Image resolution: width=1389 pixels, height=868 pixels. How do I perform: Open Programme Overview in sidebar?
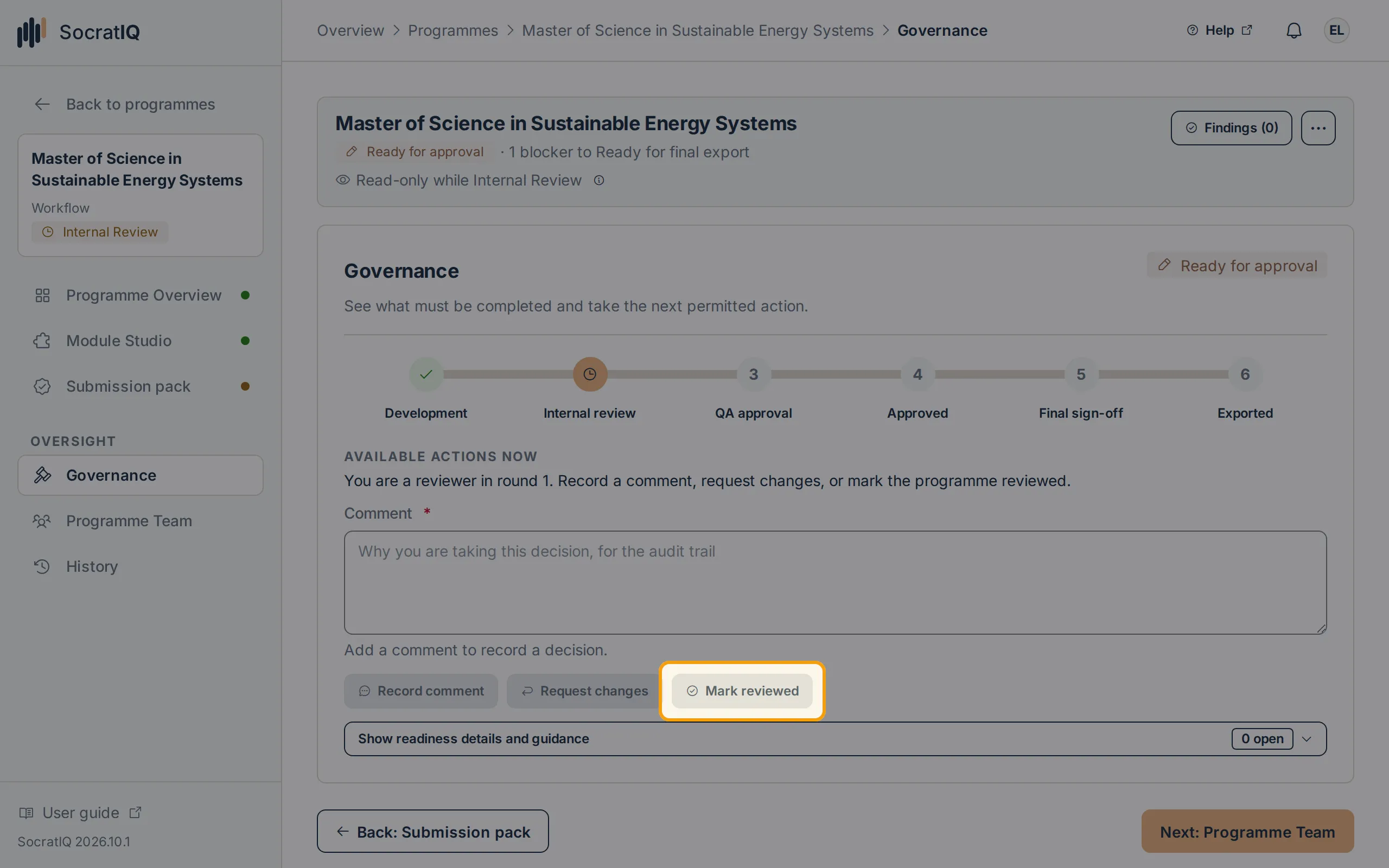click(x=141, y=295)
